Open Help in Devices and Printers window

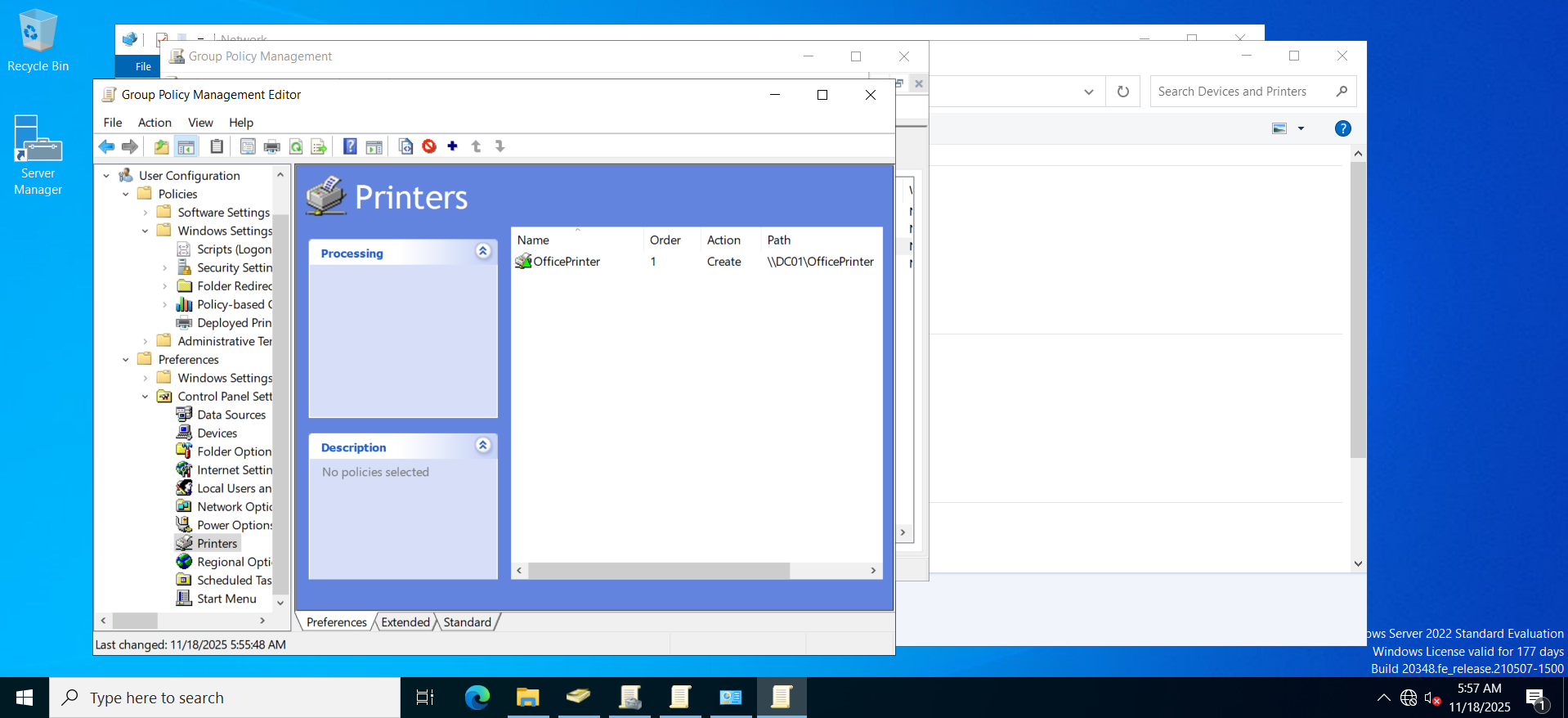click(x=1342, y=128)
